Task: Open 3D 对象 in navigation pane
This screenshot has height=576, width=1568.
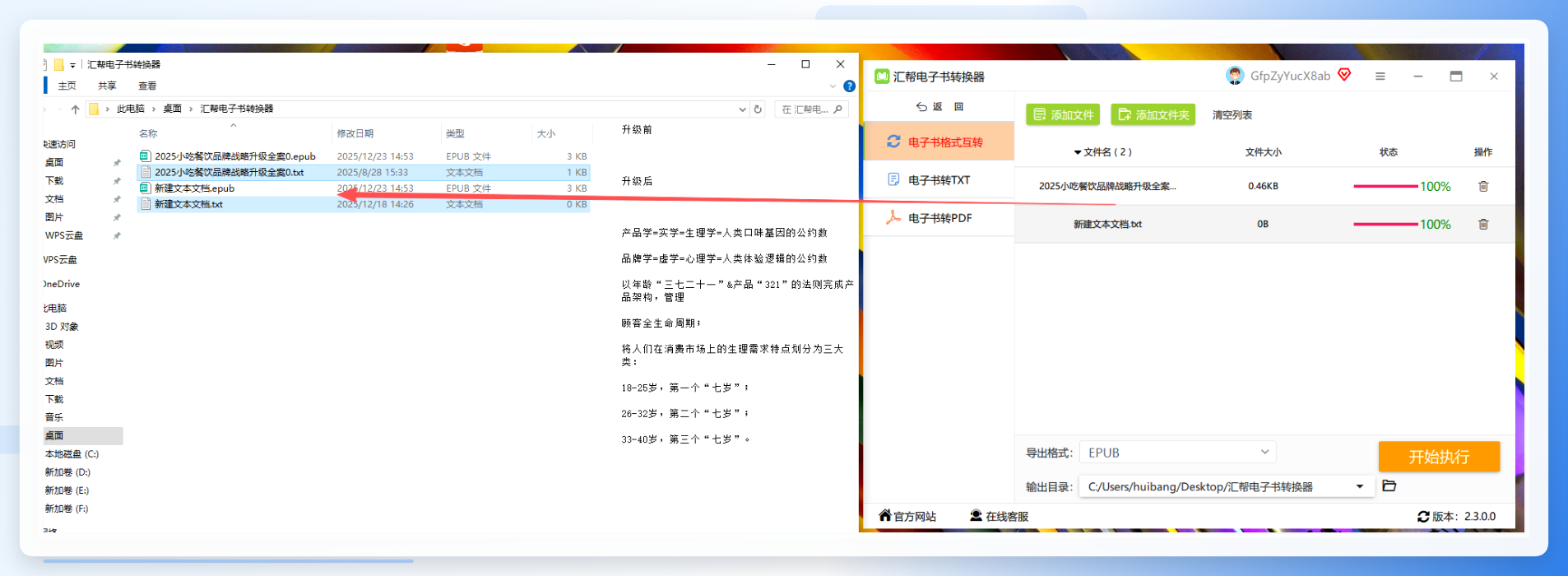Action: (62, 327)
